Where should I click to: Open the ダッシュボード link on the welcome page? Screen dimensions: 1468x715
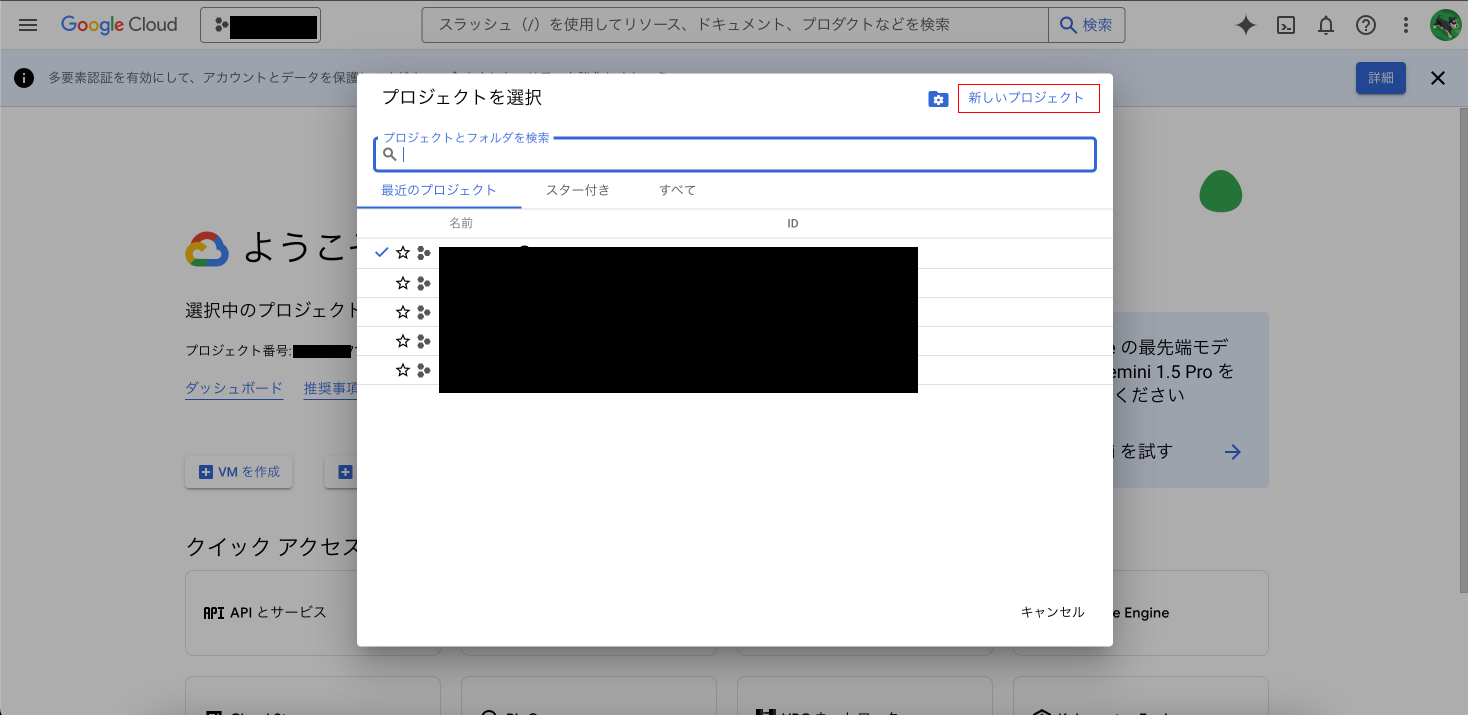point(234,388)
